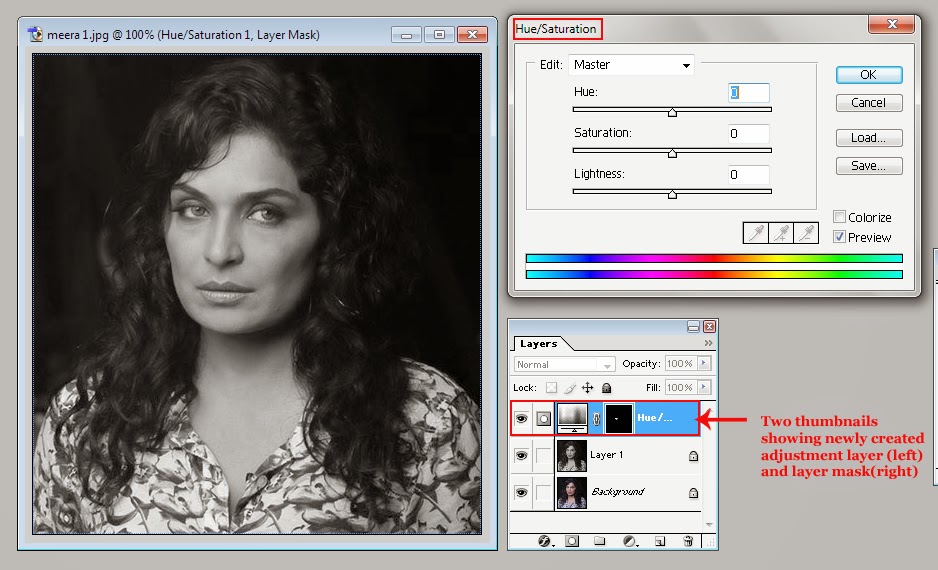
Task: Open new fill or adjustment layer icon
Action: tap(630, 541)
